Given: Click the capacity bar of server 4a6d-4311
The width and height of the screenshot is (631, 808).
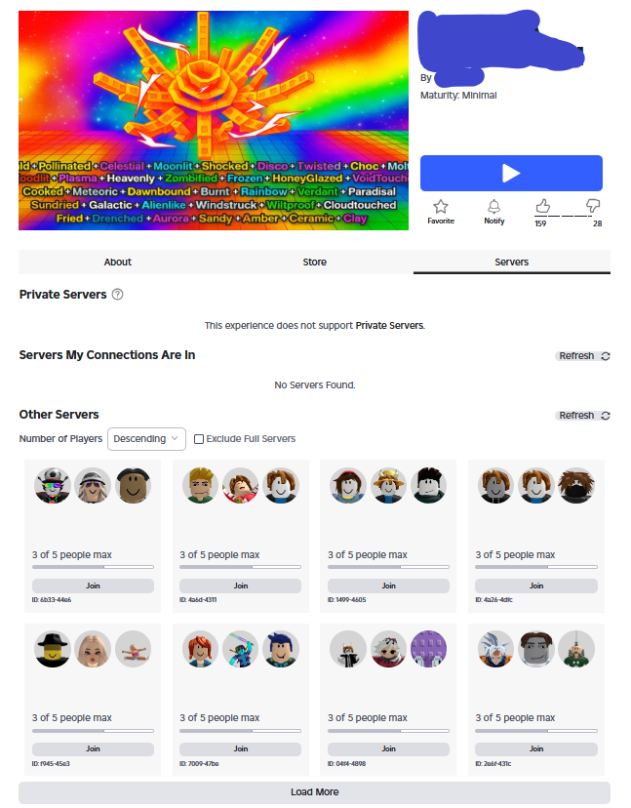Looking at the screenshot, I should click(240, 567).
